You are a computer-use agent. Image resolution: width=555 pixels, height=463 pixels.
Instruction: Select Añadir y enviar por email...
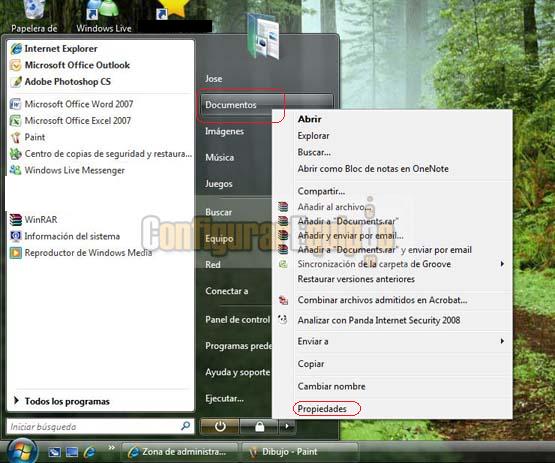coord(350,235)
